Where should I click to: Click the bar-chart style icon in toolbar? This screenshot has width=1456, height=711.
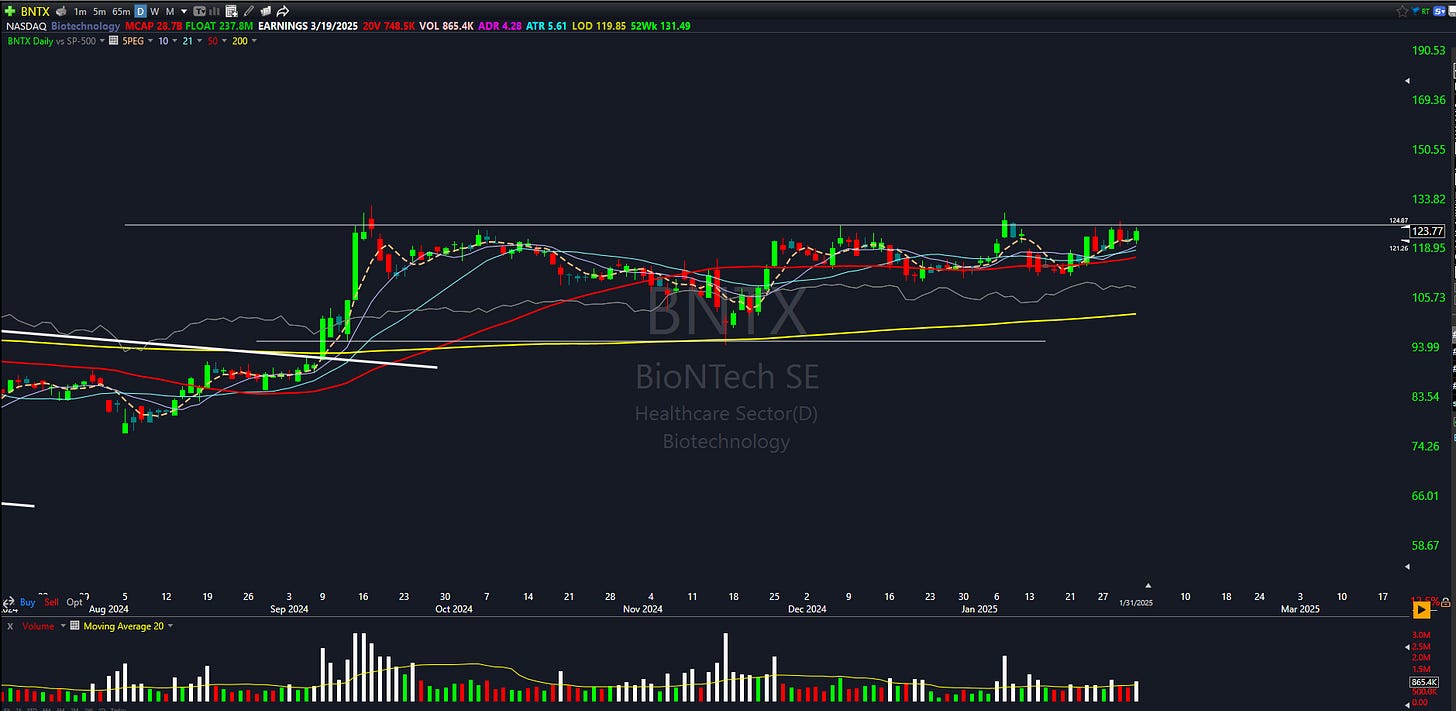tap(214, 11)
